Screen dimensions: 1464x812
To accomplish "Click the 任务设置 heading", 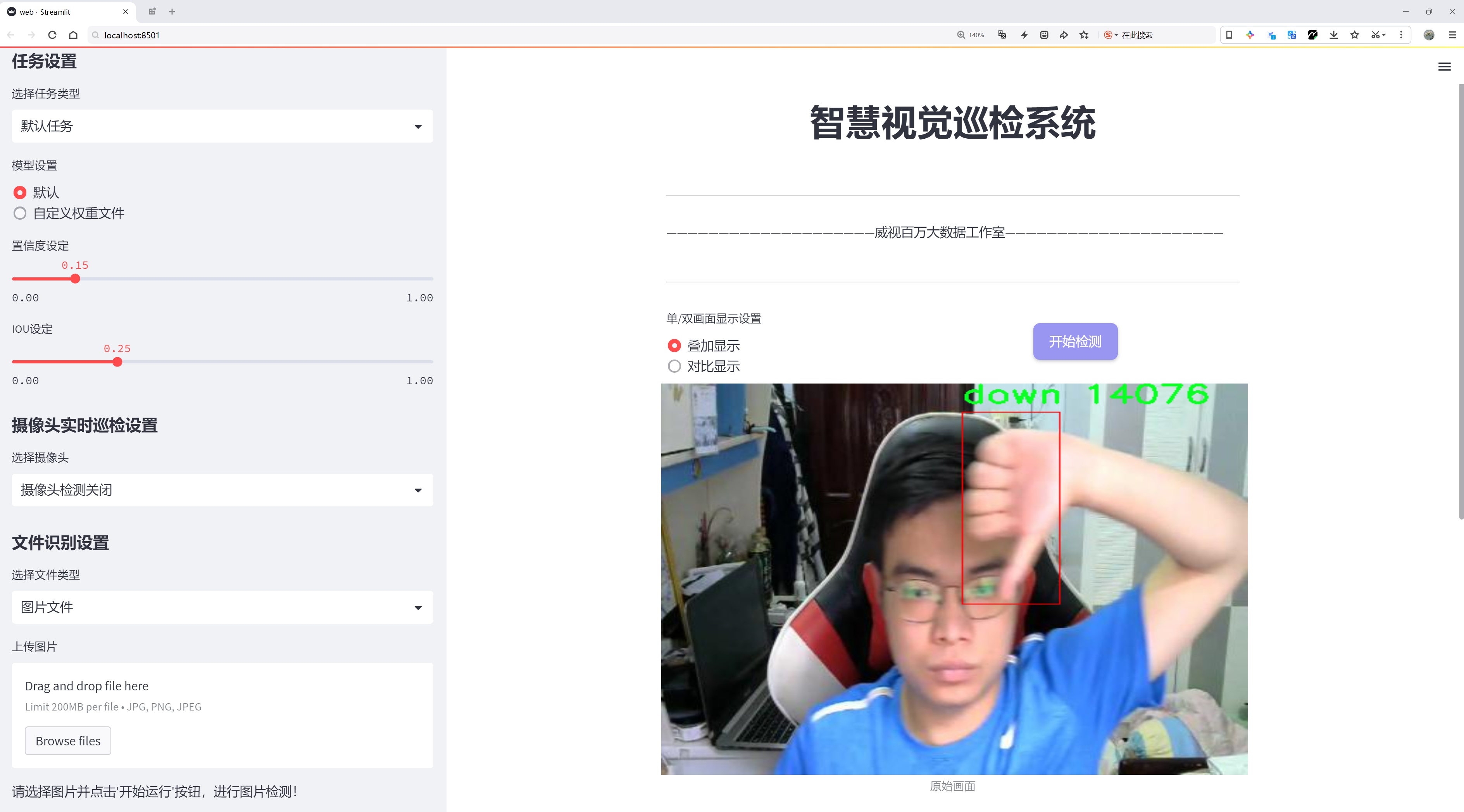I will (44, 61).
